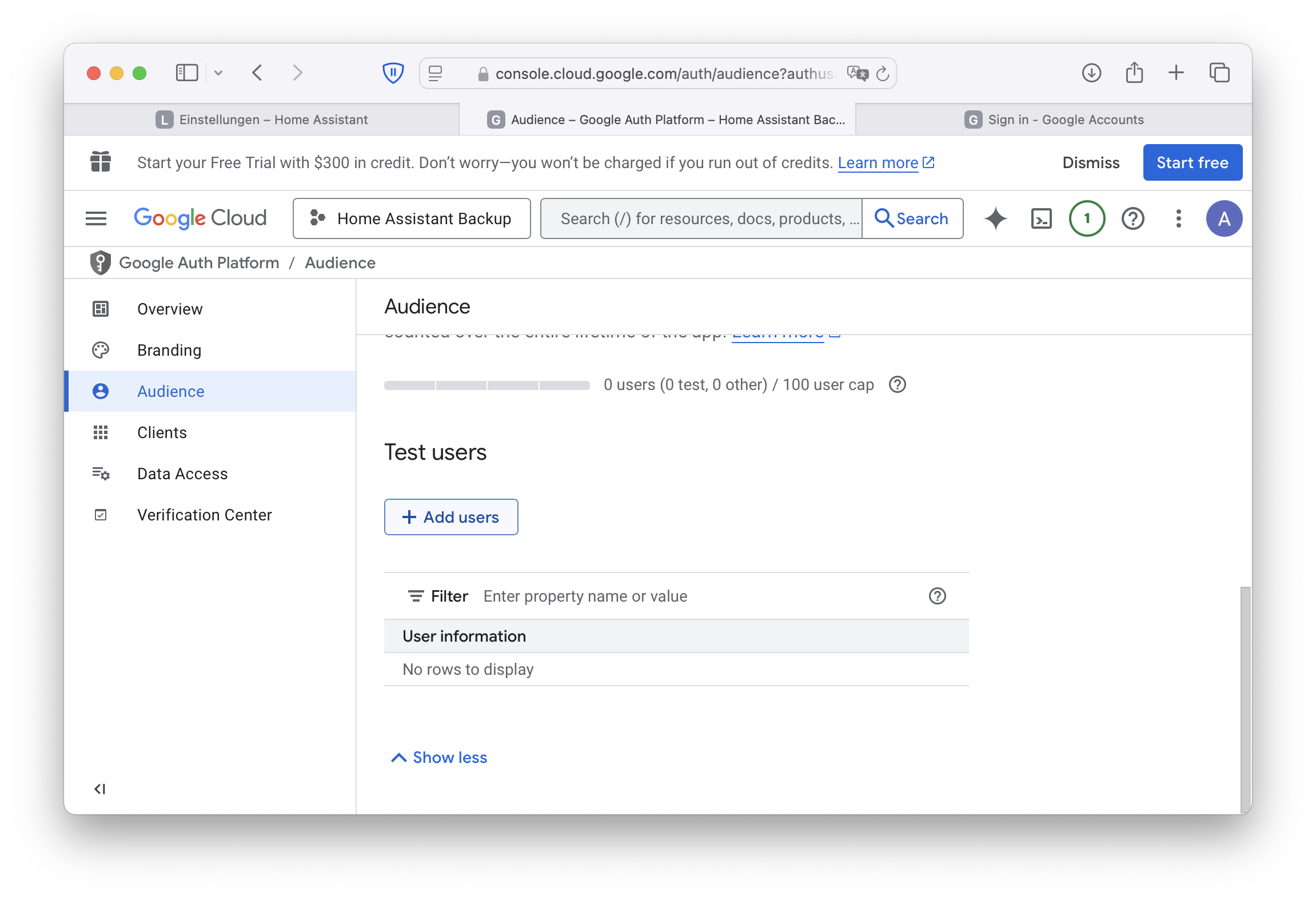Toggle Safari sidebar visibility
Screen dimensions: 1316x899
(x=186, y=73)
